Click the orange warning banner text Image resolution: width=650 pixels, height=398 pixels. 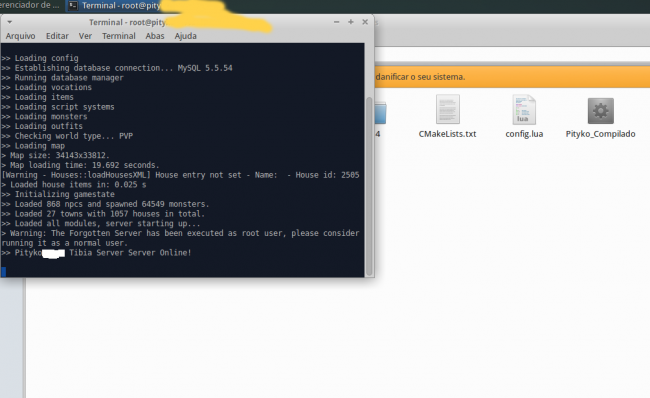point(420,77)
